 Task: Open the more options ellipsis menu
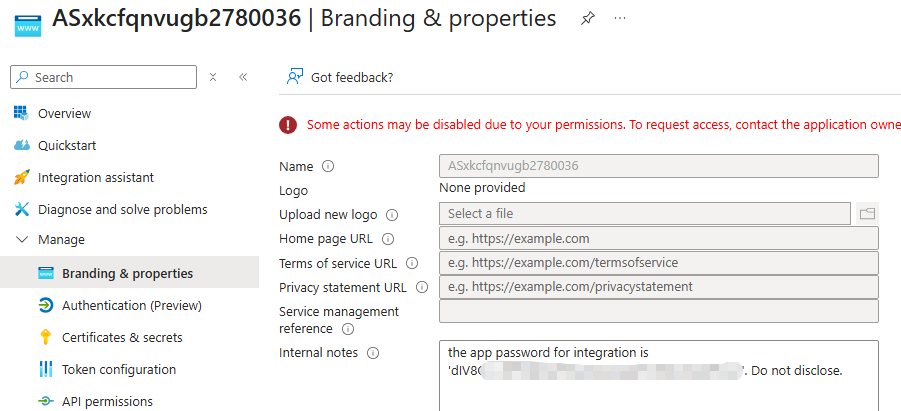coord(620,19)
